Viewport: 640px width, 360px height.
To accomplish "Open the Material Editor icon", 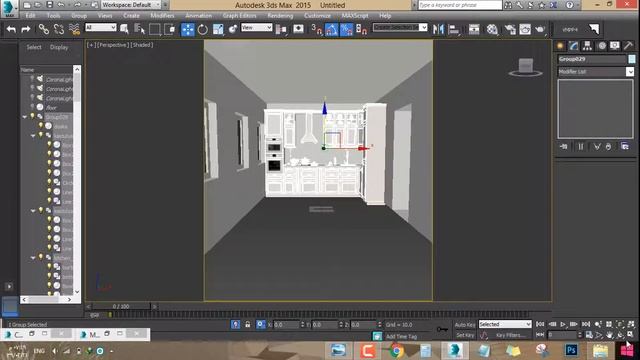I will pyautogui.click(x=492, y=29).
